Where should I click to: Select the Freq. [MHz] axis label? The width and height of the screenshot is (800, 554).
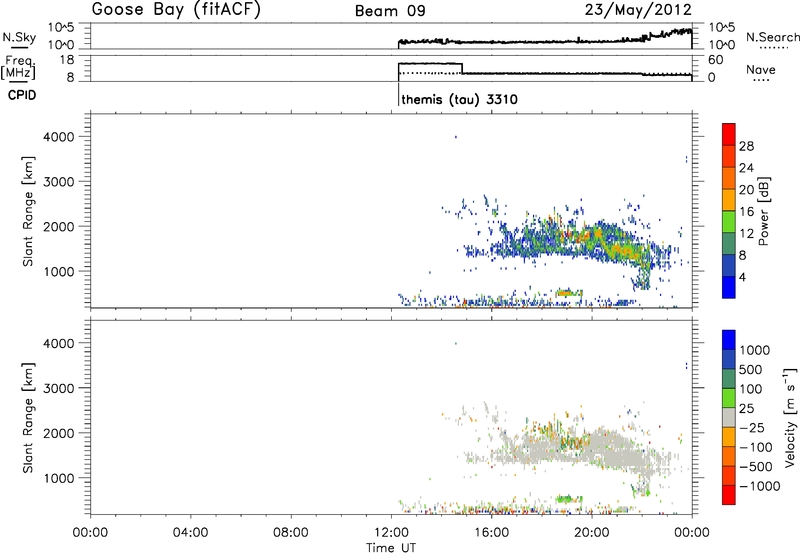20,68
